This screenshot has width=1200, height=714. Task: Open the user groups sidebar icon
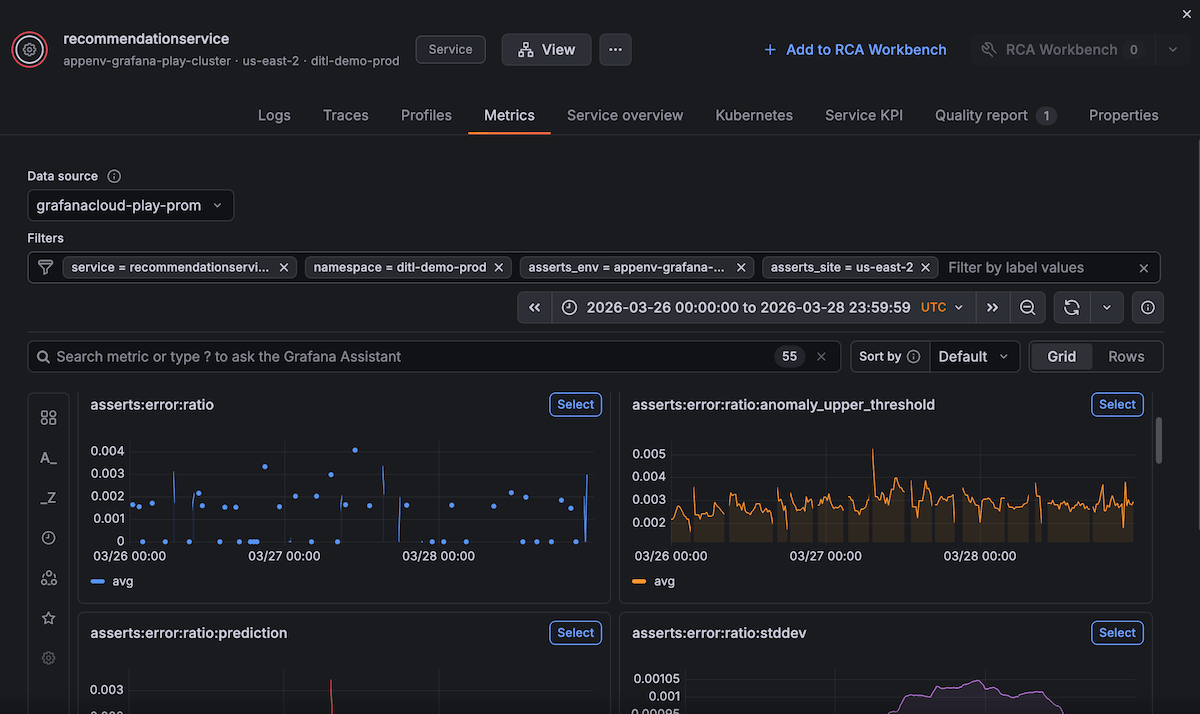coord(48,577)
